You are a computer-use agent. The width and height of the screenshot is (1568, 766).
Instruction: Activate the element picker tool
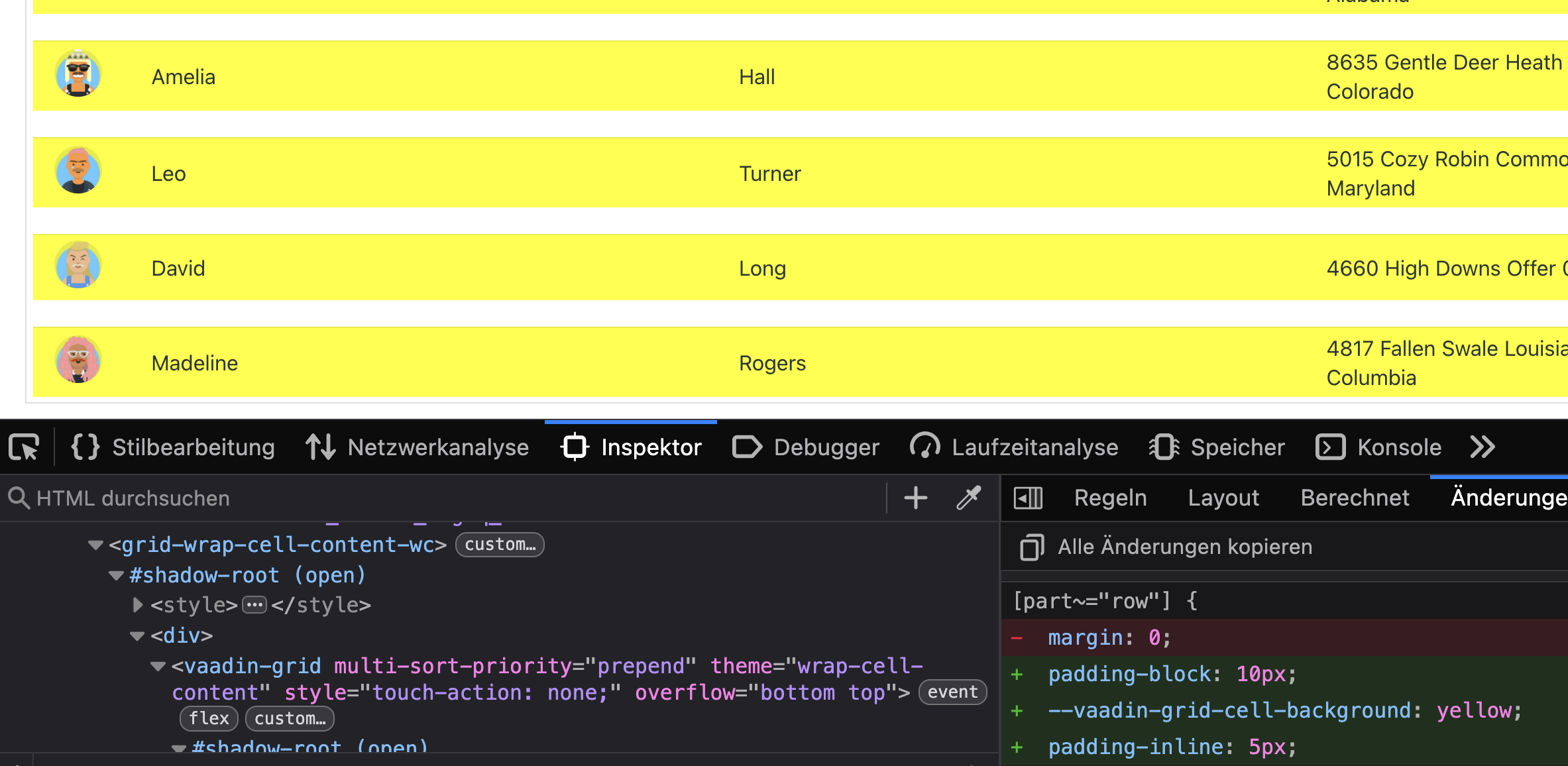point(25,447)
